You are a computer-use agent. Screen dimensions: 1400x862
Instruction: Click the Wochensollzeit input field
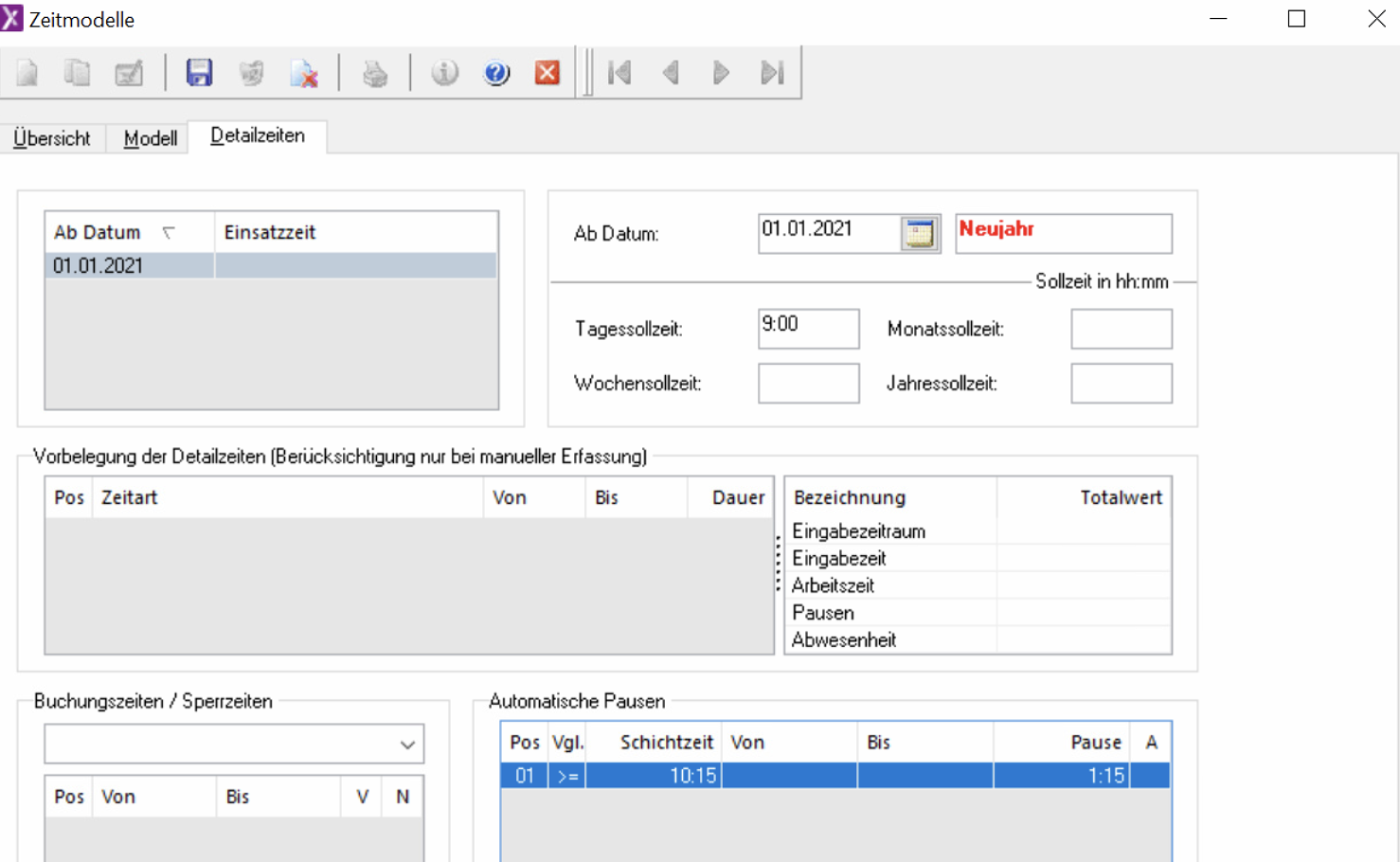pos(808,384)
